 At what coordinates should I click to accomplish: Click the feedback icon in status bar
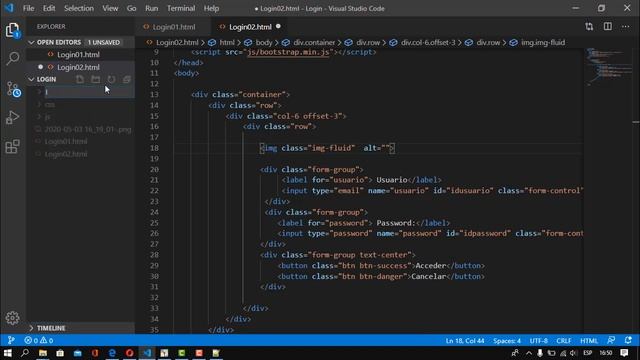pos(611,340)
